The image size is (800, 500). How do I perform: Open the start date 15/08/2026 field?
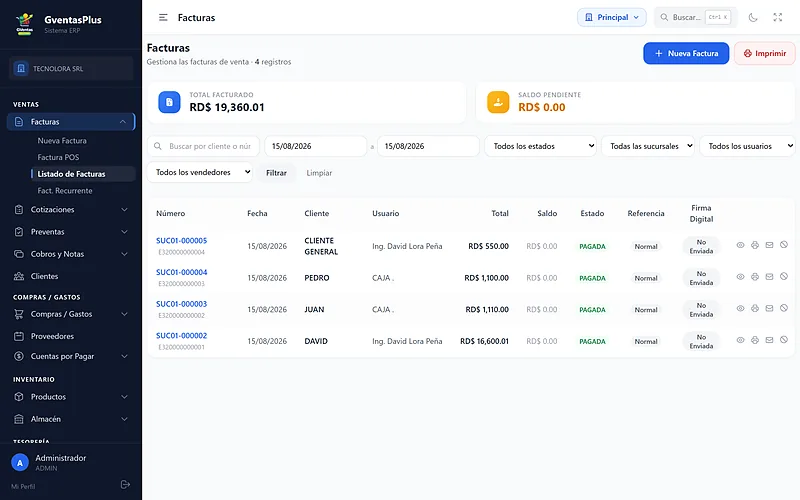click(x=315, y=146)
